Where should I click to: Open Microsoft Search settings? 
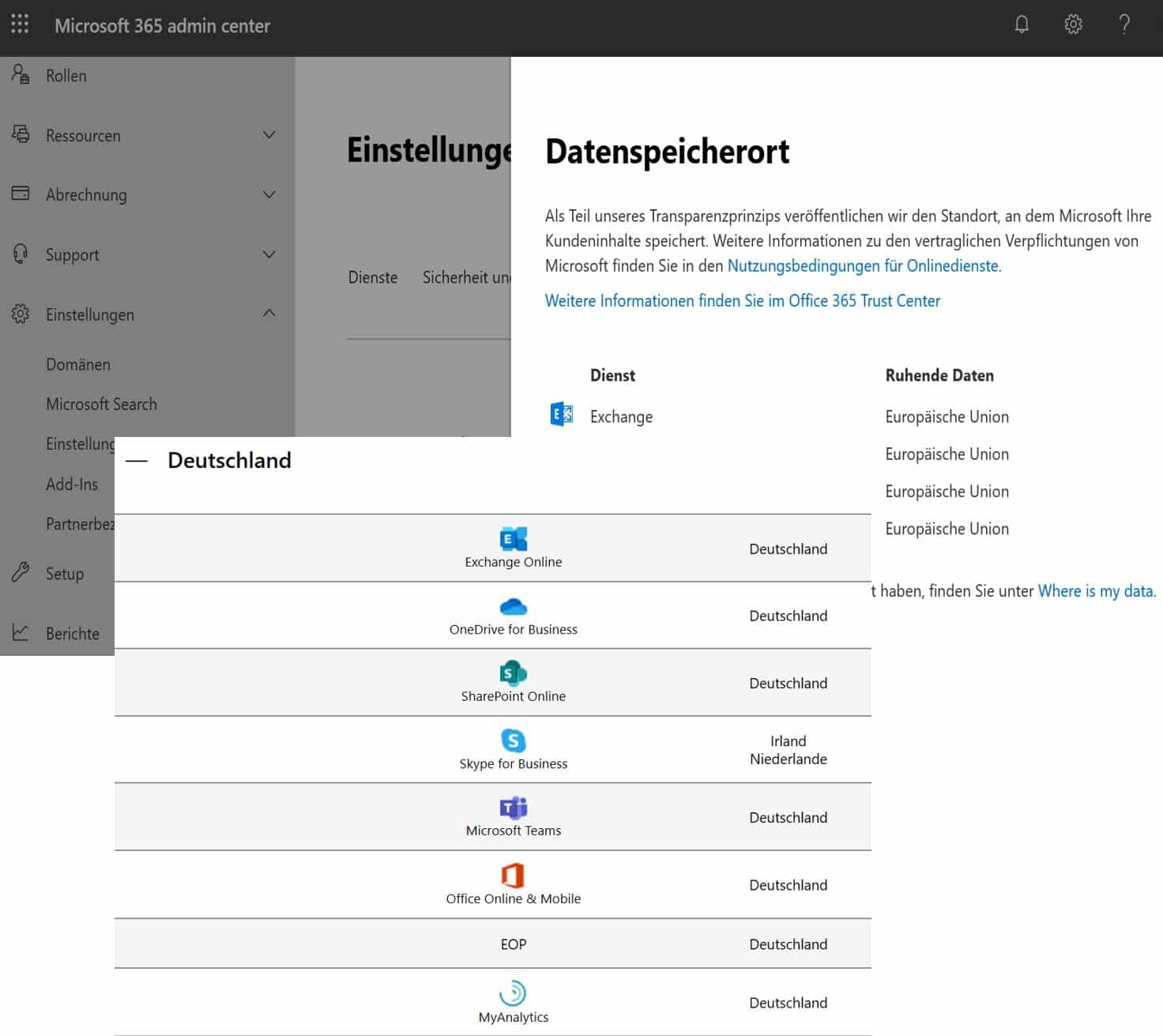(x=101, y=404)
